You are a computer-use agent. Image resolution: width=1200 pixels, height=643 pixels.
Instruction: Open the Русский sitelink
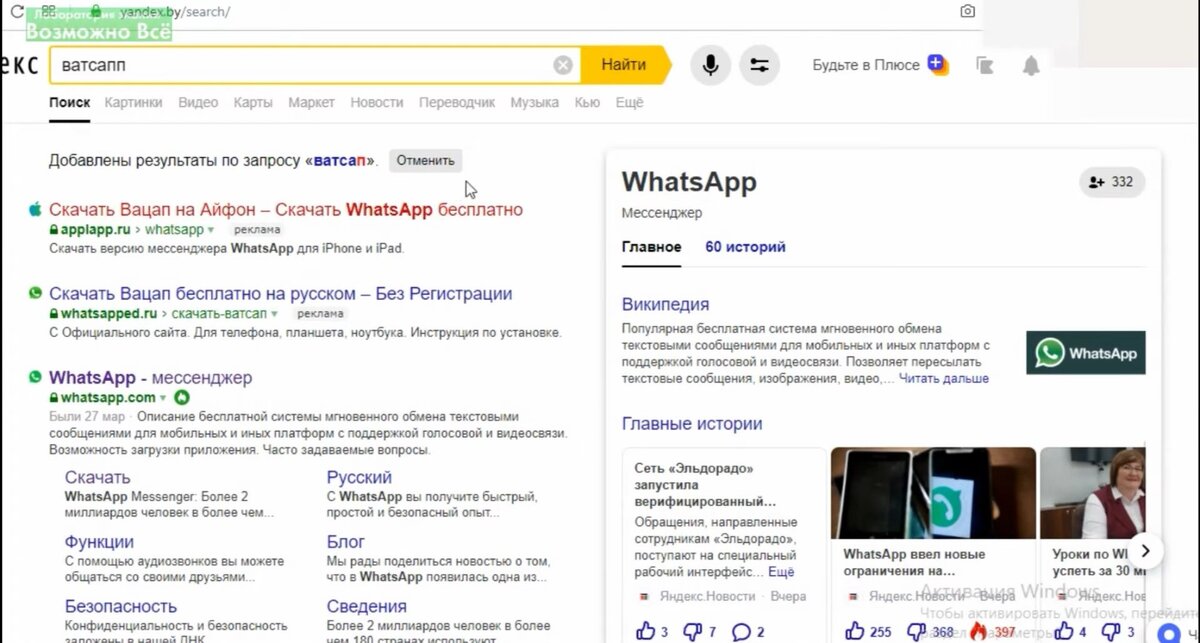[x=359, y=478]
